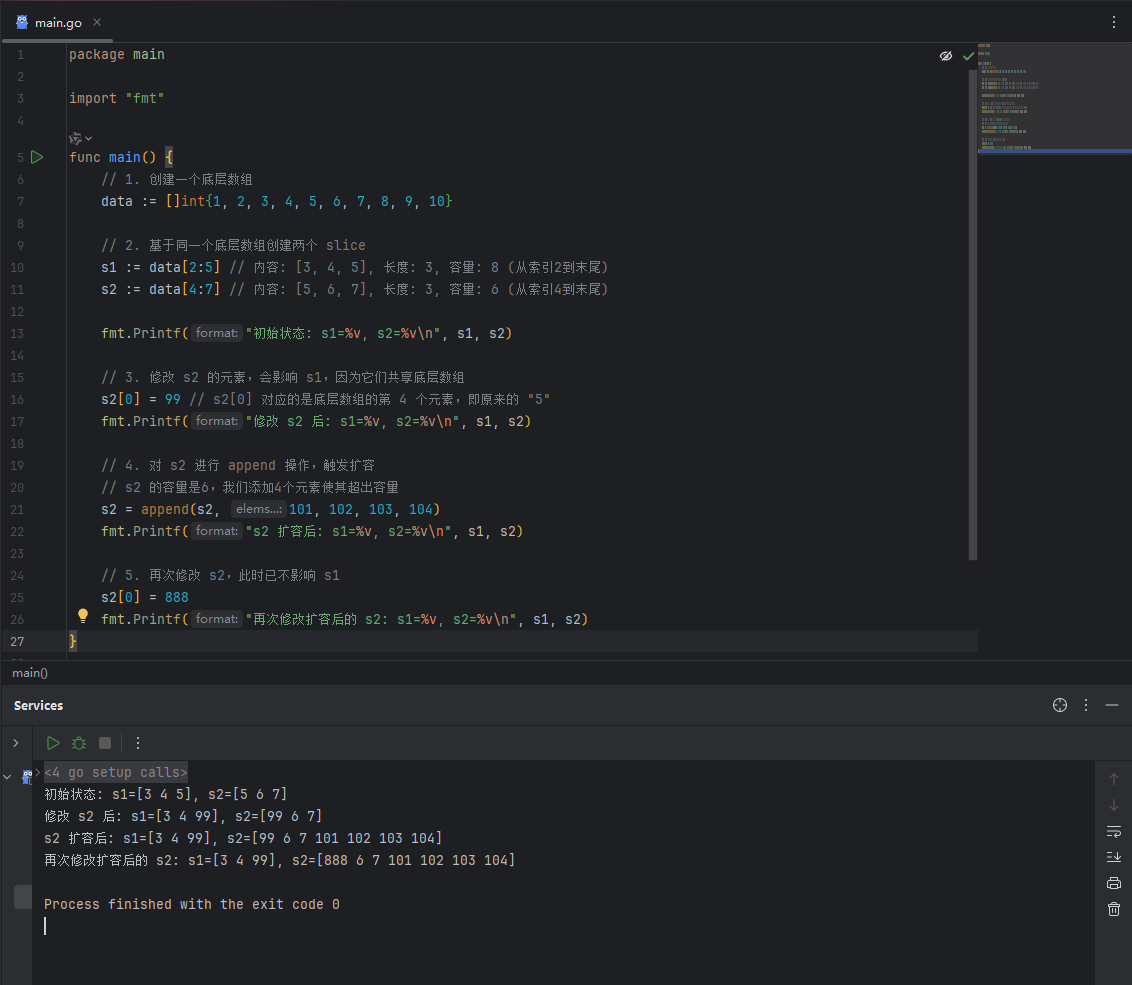The height and width of the screenshot is (985, 1132).
Task: Minimize the Services panel
Action: click(x=1112, y=706)
